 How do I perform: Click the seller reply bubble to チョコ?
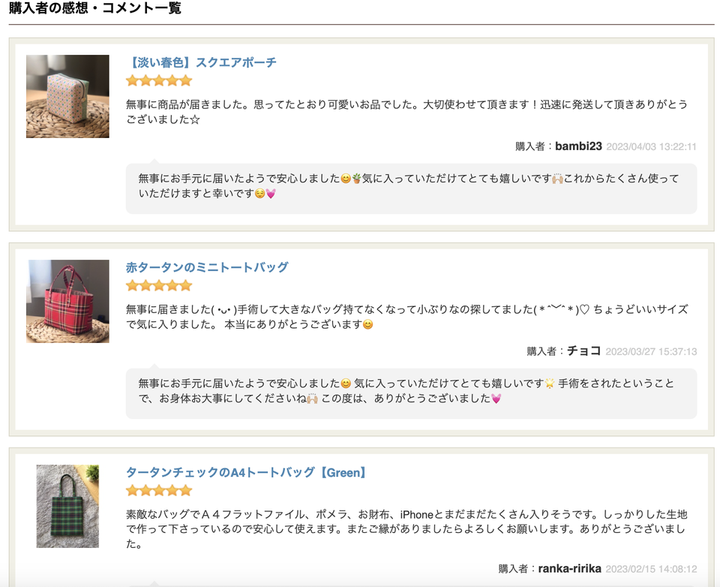(x=411, y=393)
